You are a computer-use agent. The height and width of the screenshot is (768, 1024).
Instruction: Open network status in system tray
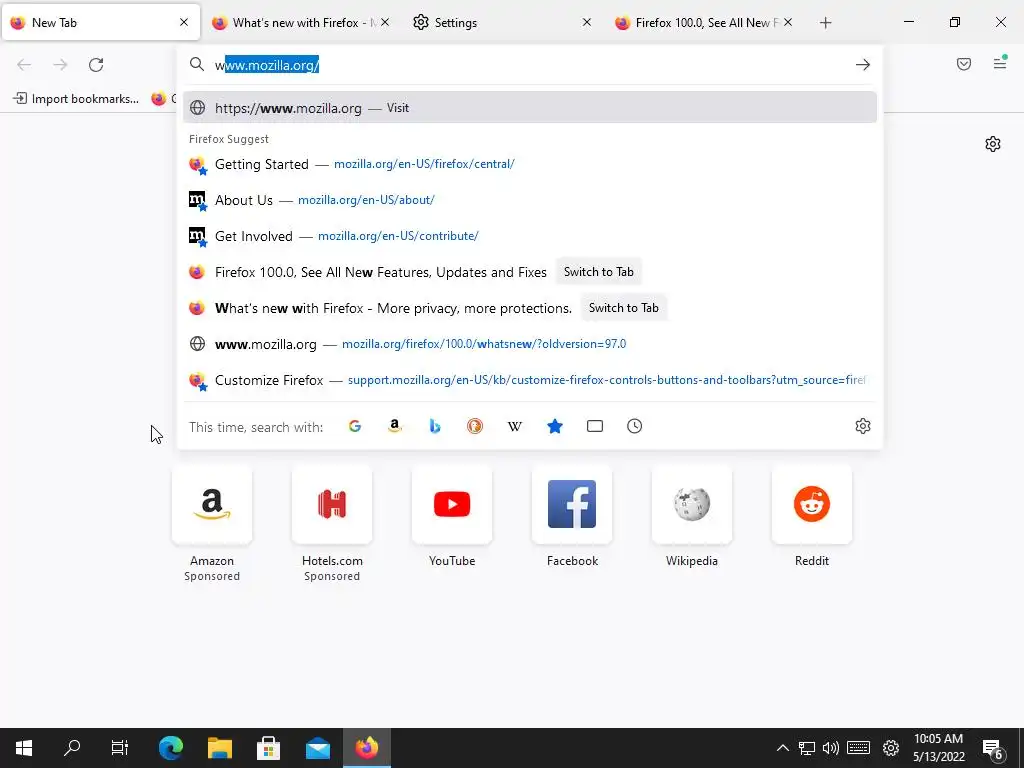tap(807, 748)
